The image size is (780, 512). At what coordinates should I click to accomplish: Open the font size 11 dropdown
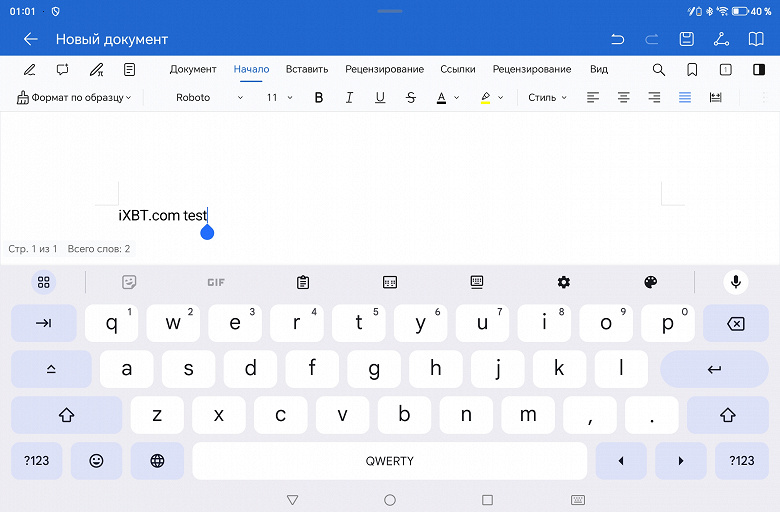pos(280,98)
